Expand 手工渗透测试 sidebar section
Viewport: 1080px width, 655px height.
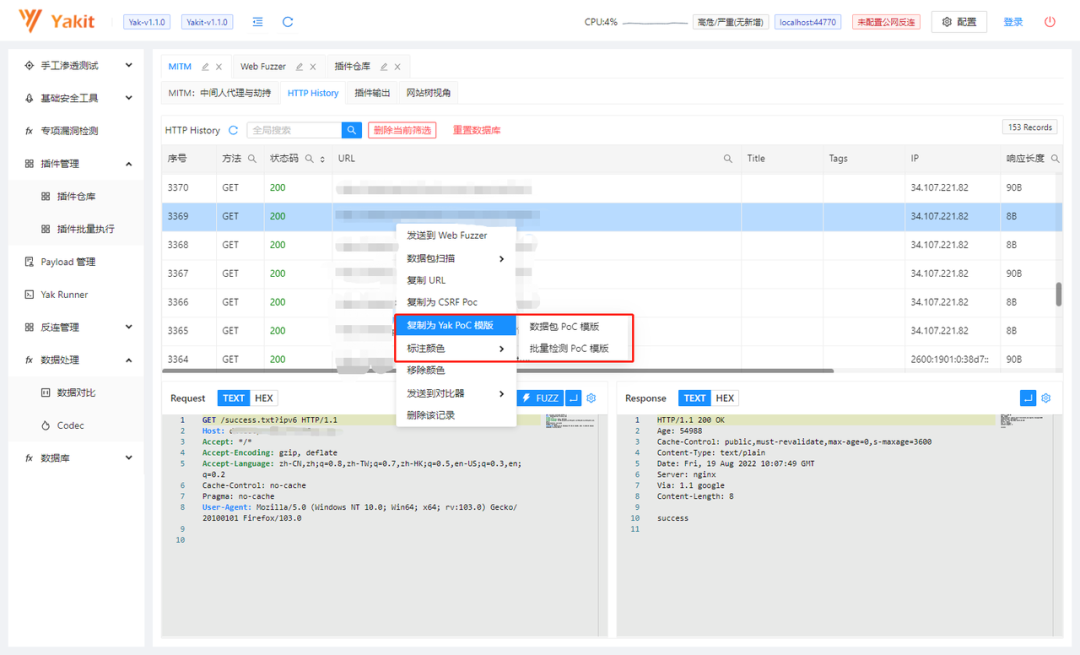(76, 65)
